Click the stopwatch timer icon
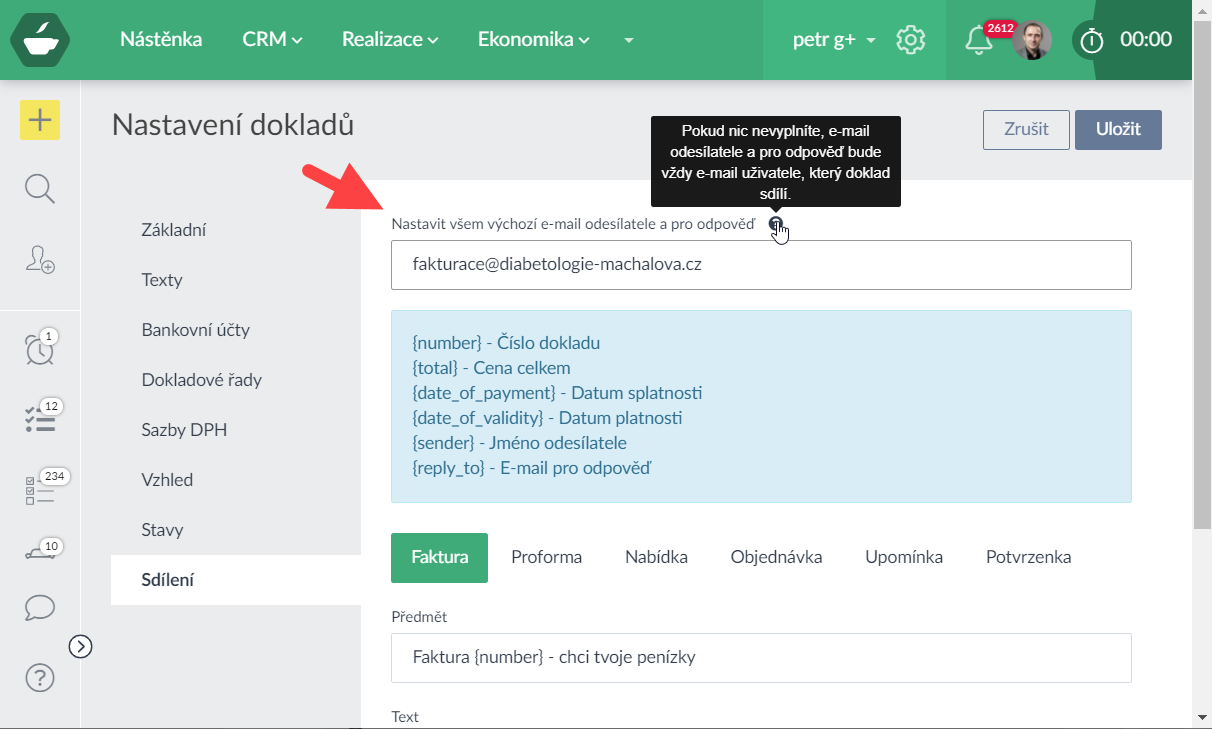 click(1092, 41)
